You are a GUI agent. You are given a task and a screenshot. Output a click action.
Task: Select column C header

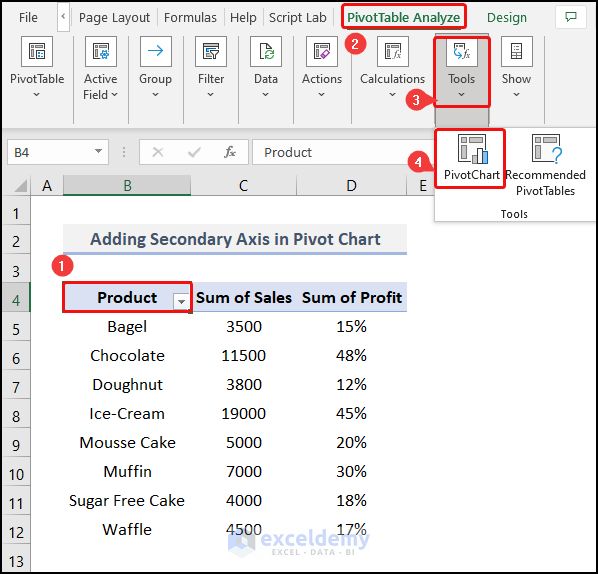click(x=243, y=186)
